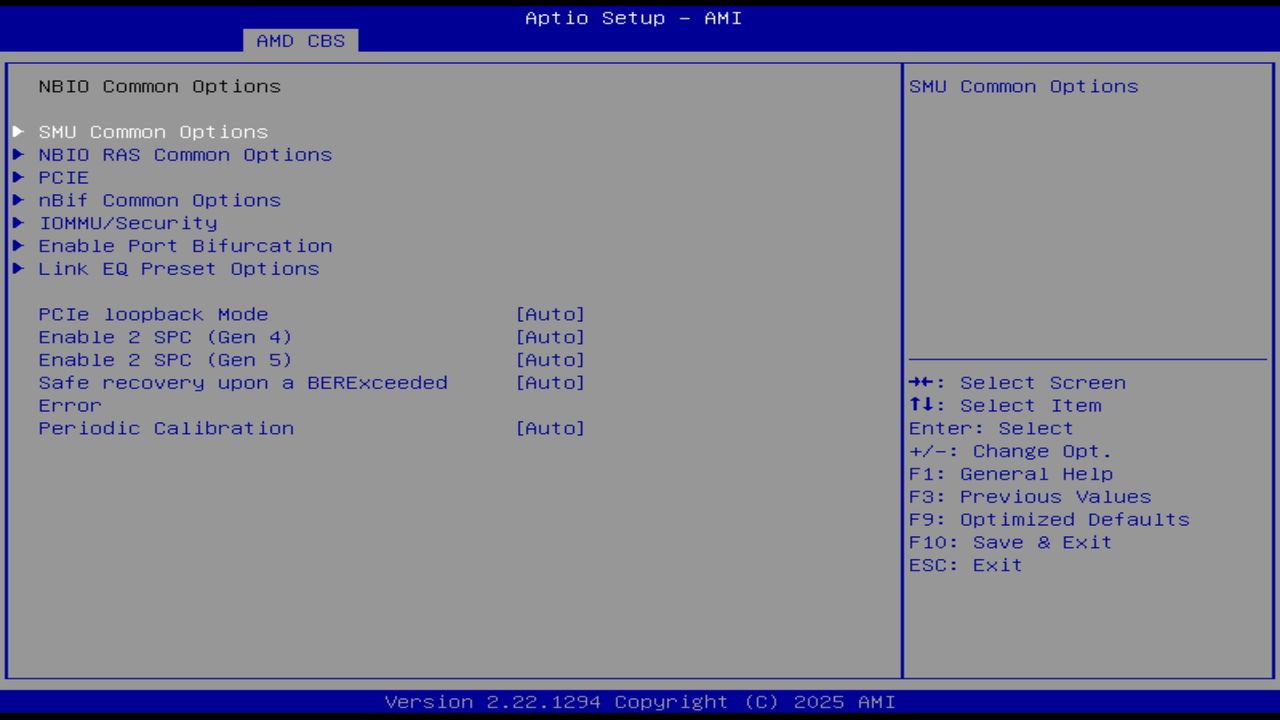Click the triangle icon next to NBIO RAS Common Options

(x=17, y=154)
